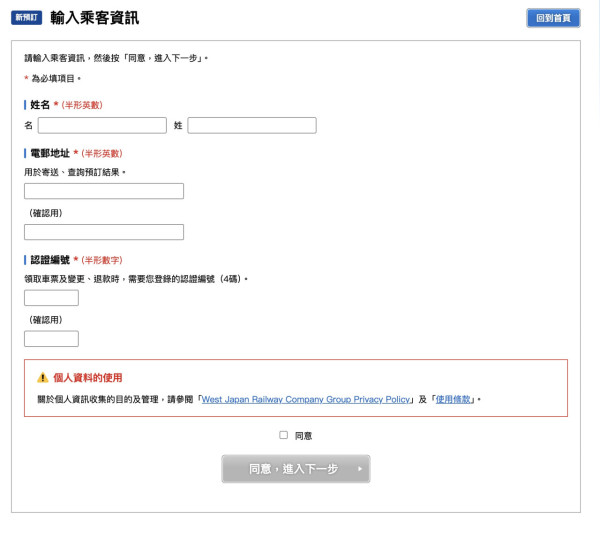The height and width of the screenshot is (533, 600).
Task: Select the 認證編號 confirmation code field
Action: 51,339
